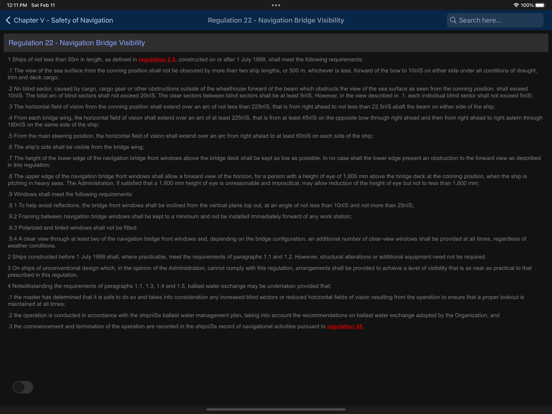The image size is (552, 414).
Task: Click paragraph '3 On ships of unconventional design'
Action: pos(270,271)
